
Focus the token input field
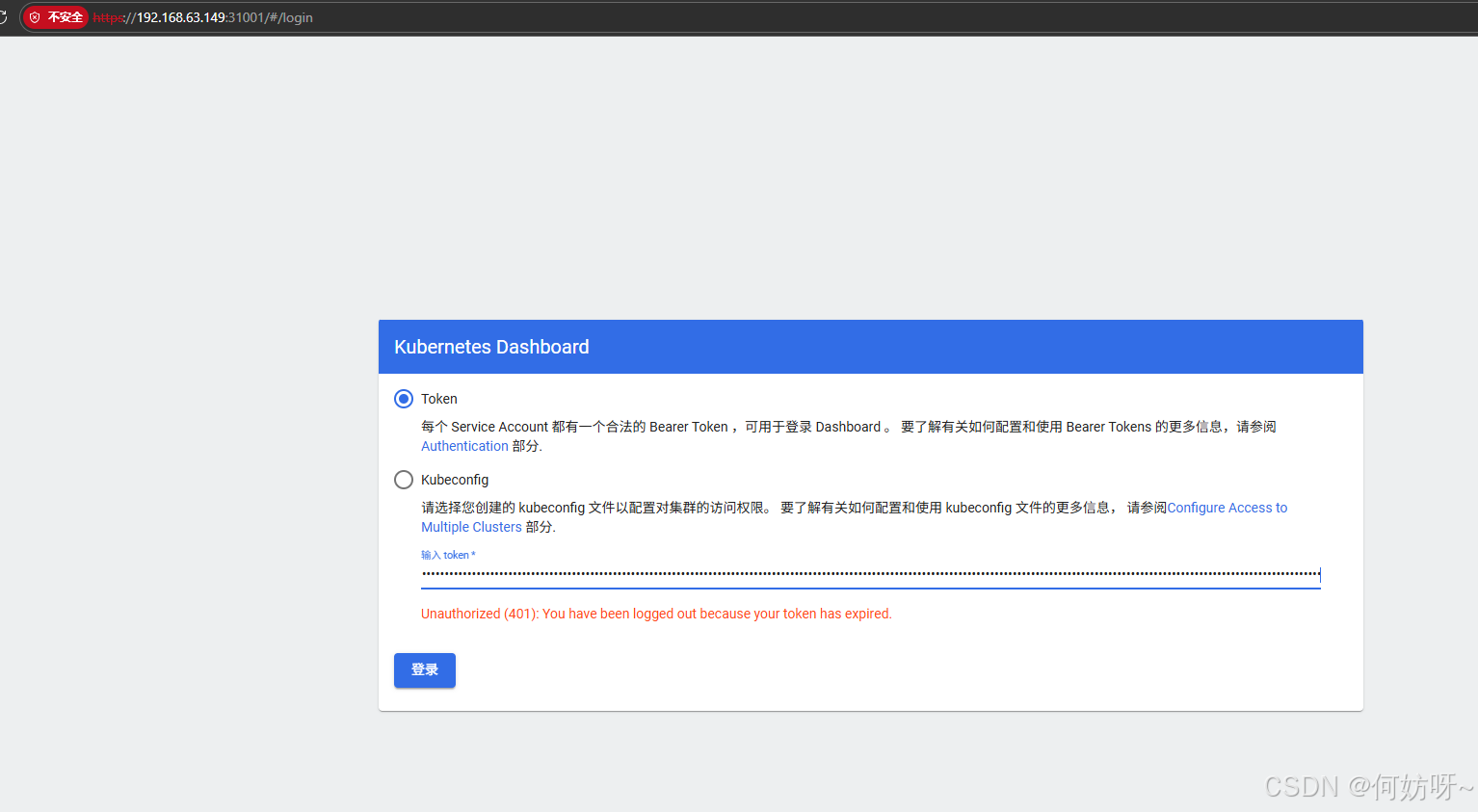tap(870, 575)
